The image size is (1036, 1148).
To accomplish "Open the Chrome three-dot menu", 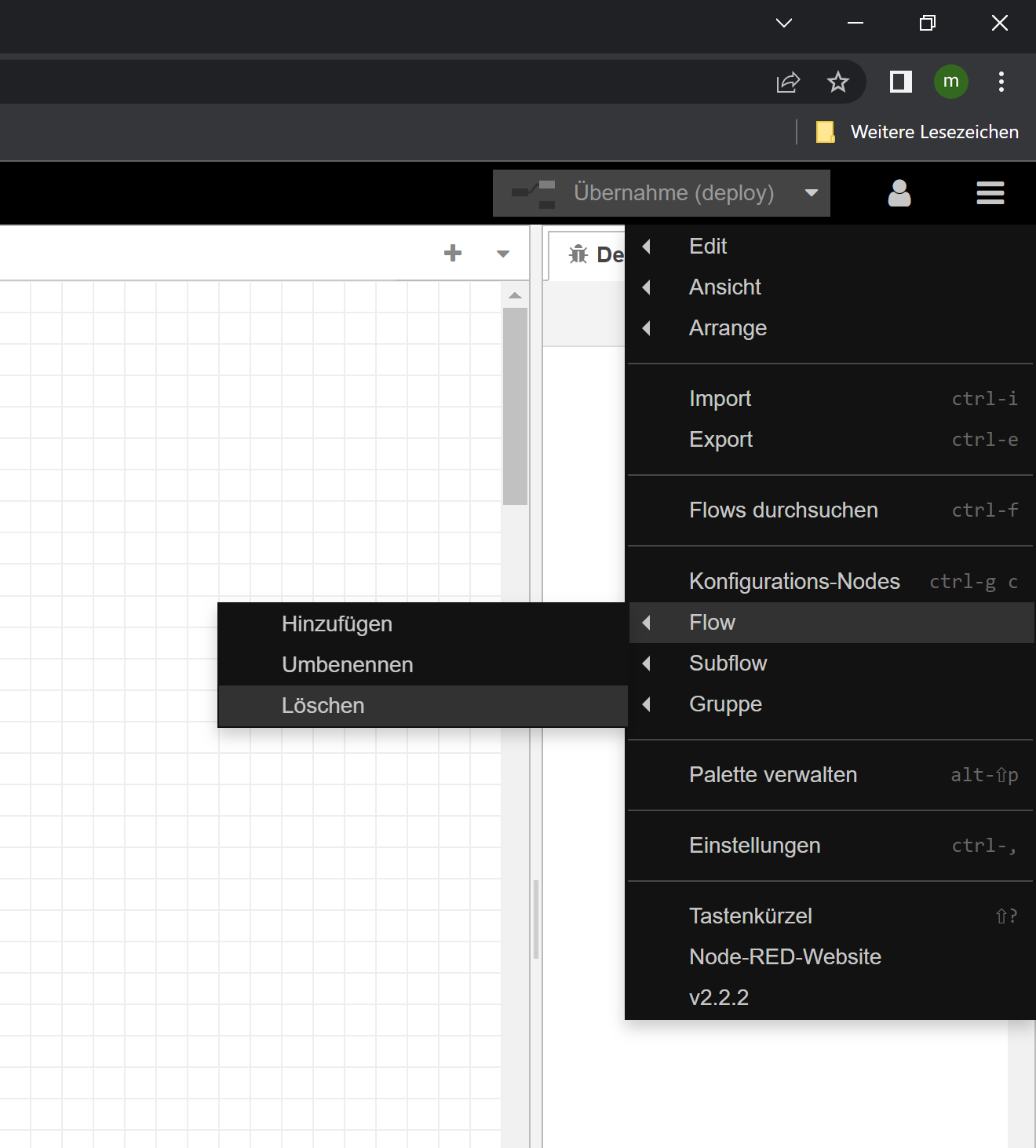I will [x=1001, y=82].
